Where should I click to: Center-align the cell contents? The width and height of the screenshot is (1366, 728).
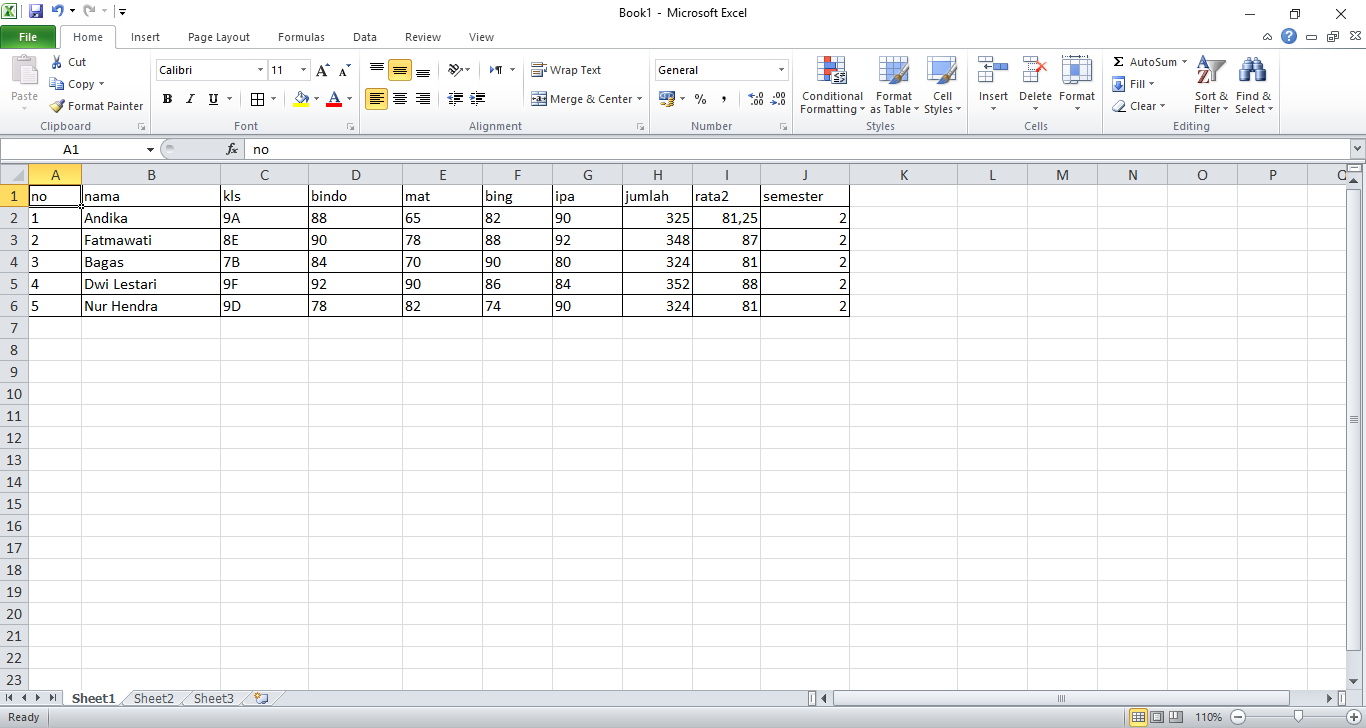click(x=399, y=98)
